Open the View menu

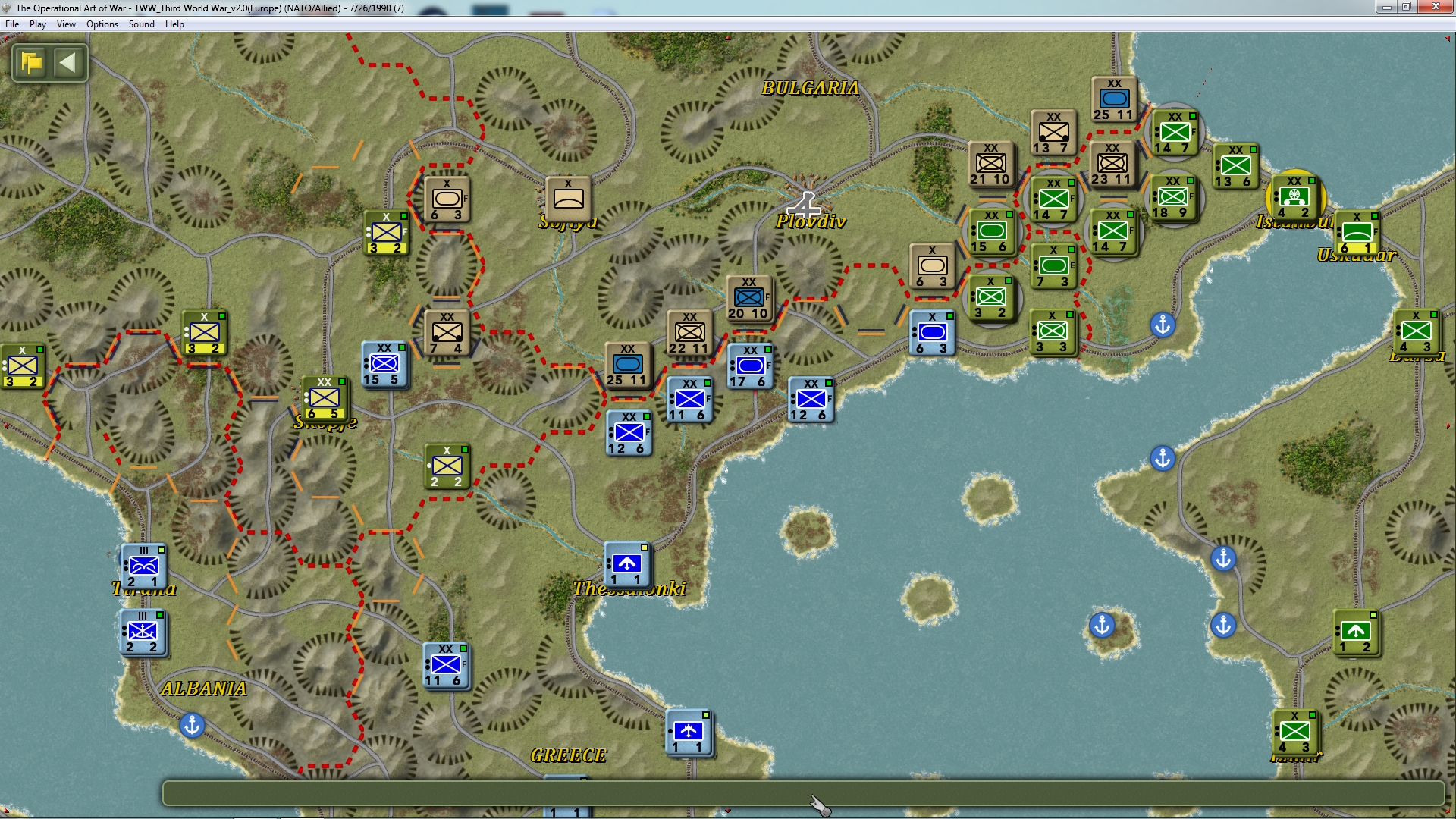click(x=66, y=24)
